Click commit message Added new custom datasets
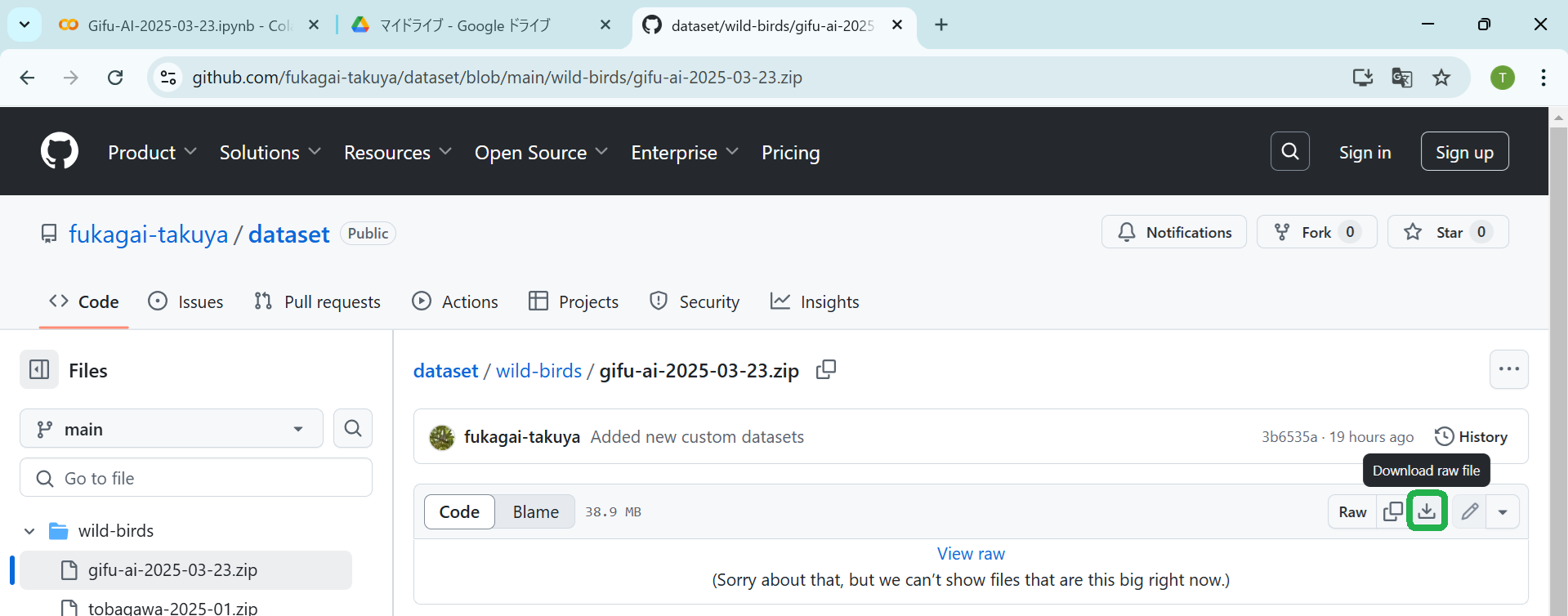This screenshot has width=1568, height=616. point(697,437)
